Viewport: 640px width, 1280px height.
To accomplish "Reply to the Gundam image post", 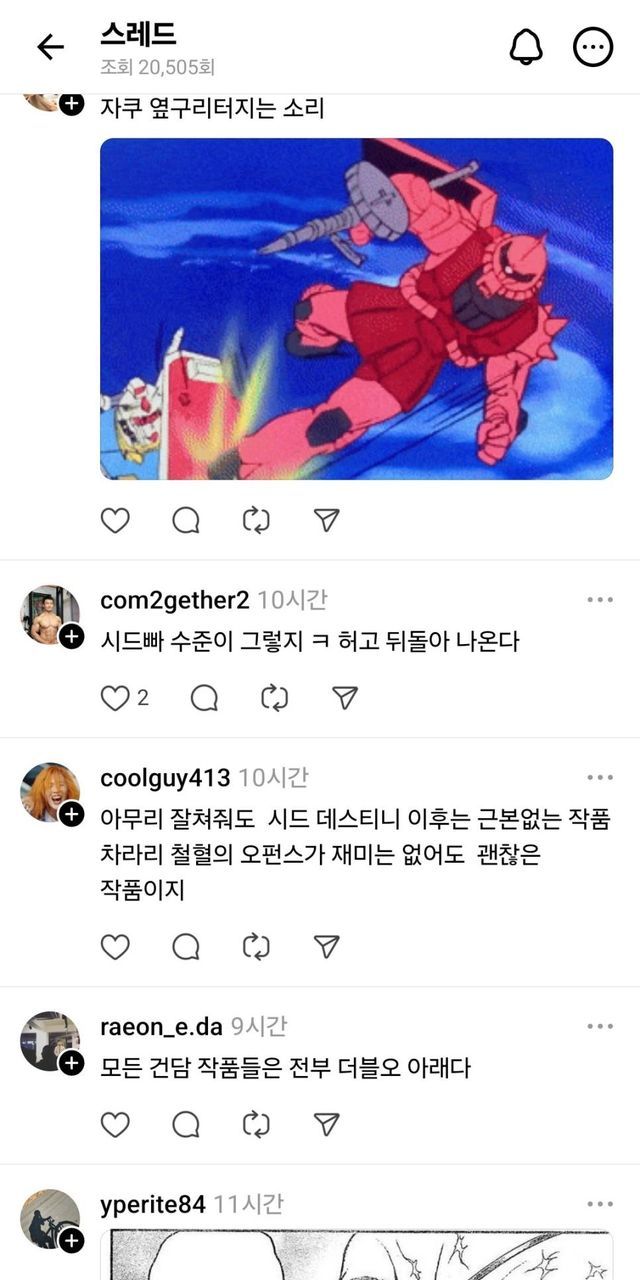I will click(x=186, y=520).
